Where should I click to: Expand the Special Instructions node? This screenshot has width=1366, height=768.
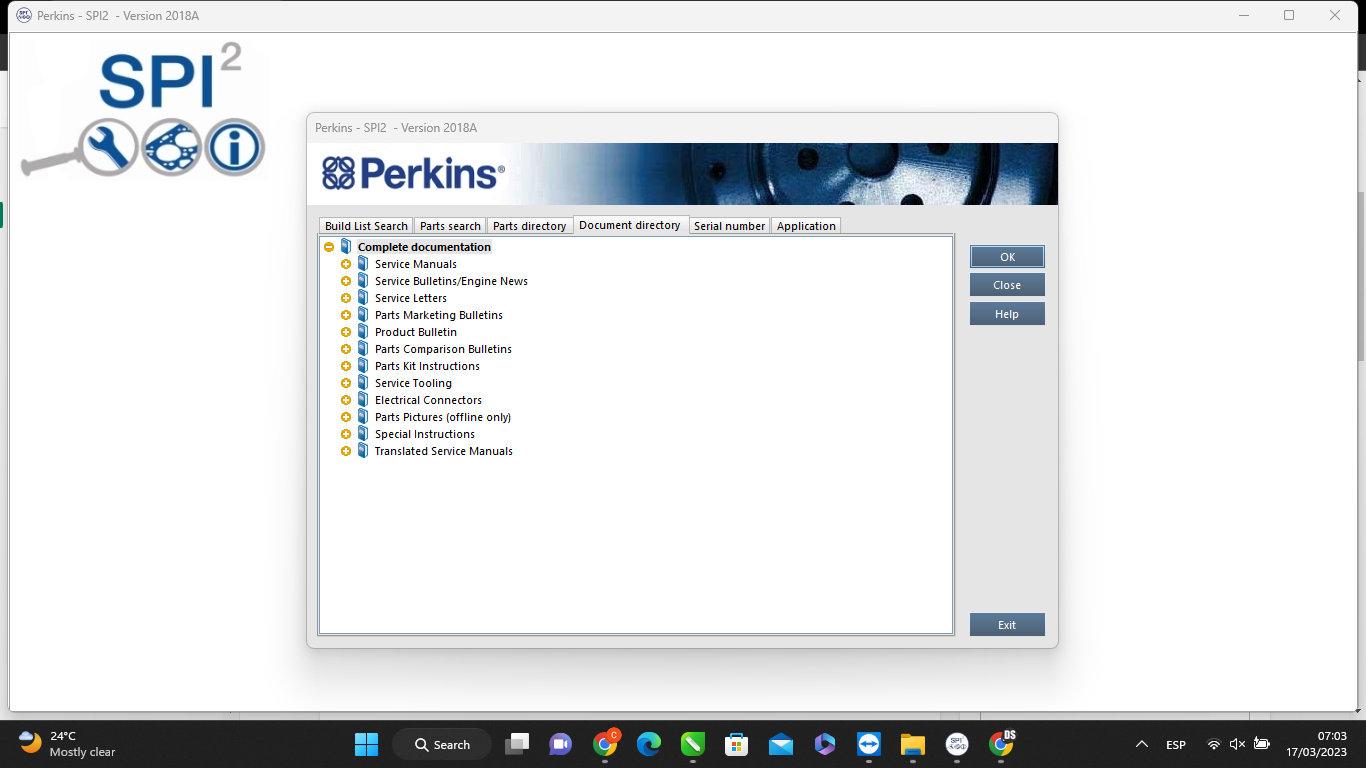[346, 433]
